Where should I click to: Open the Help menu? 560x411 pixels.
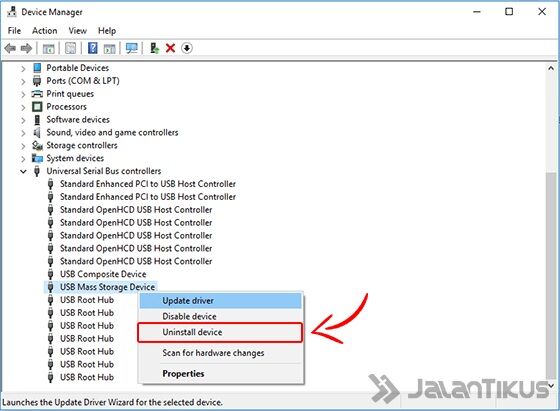point(107,31)
